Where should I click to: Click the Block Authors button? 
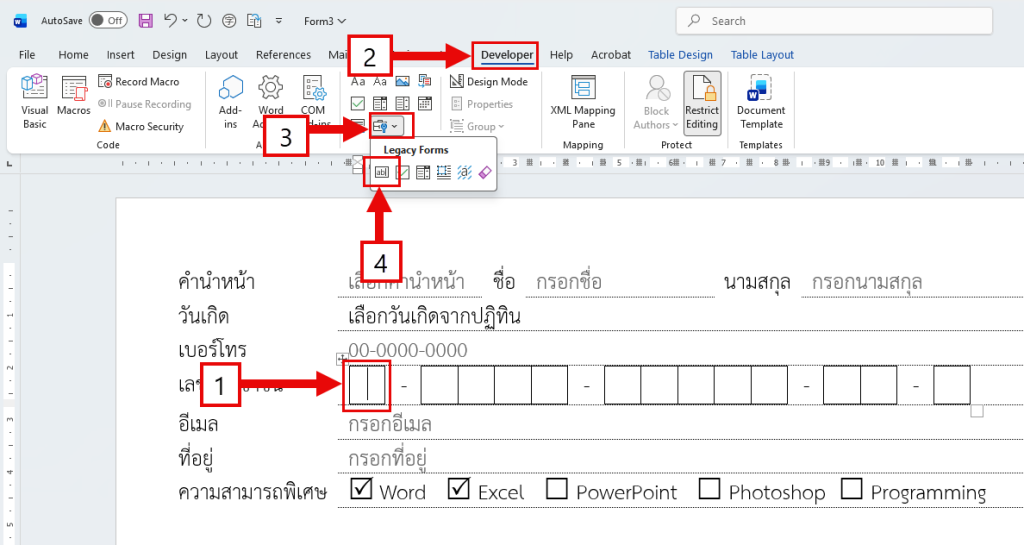656,101
